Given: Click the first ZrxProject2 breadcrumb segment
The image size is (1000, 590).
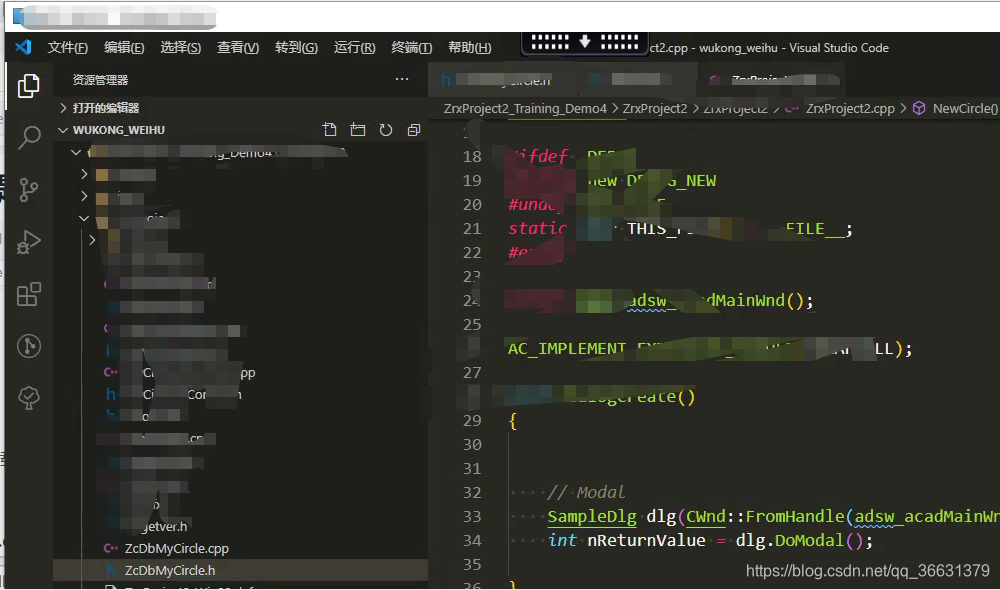Looking at the screenshot, I should coord(655,108).
